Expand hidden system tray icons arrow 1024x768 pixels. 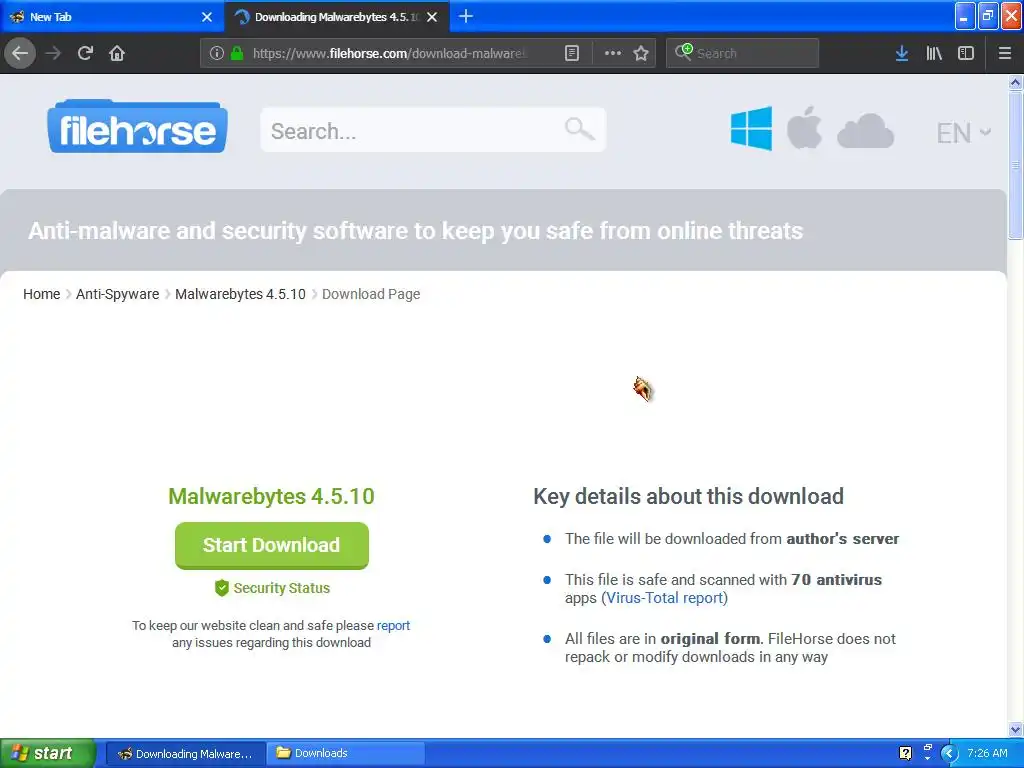pos(949,753)
